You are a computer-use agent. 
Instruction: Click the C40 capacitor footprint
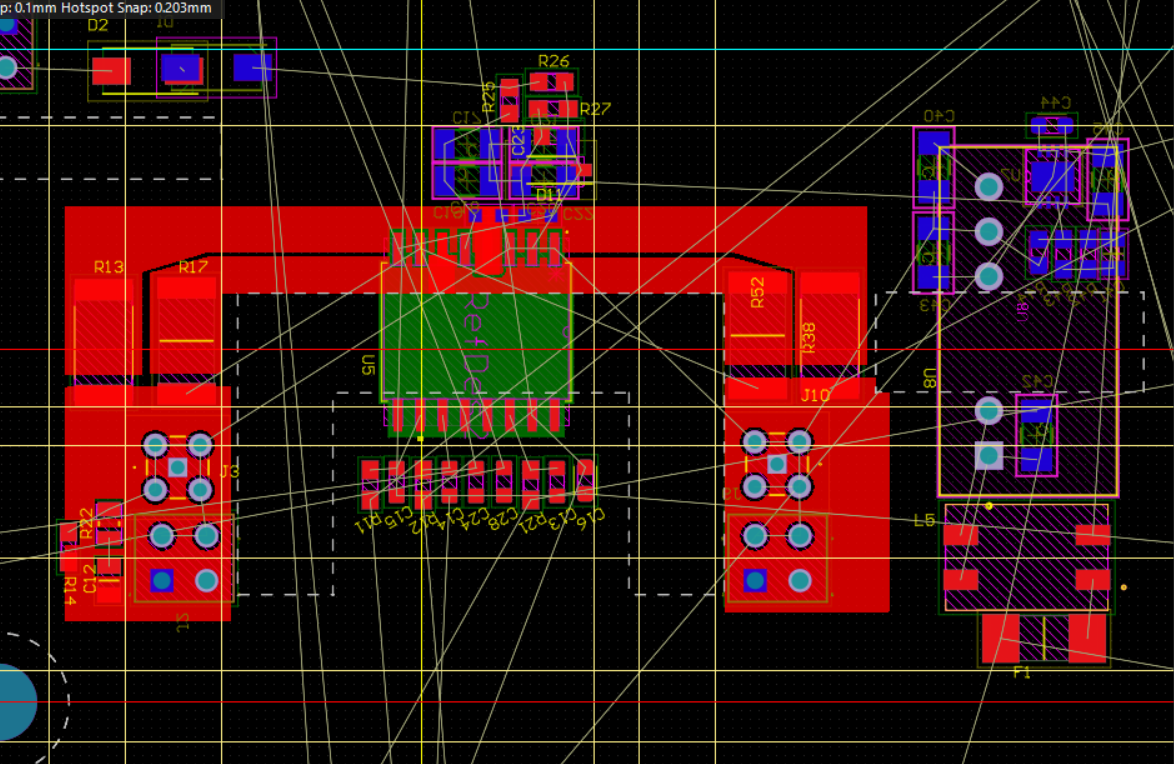(934, 167)
